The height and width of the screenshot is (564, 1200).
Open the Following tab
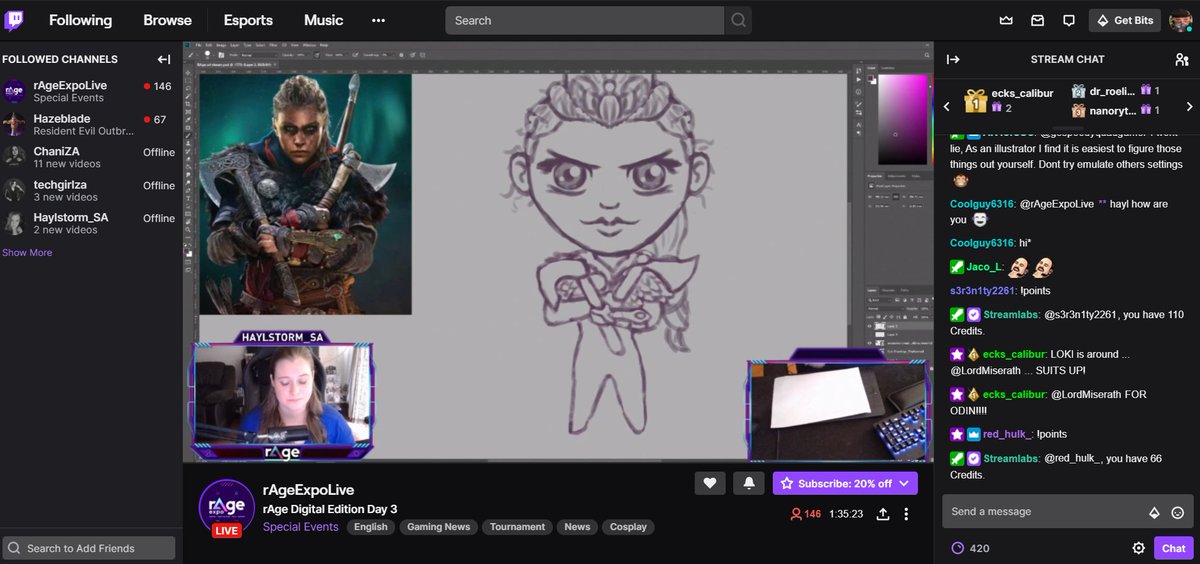pyautogui.click(x=80, y=20)
